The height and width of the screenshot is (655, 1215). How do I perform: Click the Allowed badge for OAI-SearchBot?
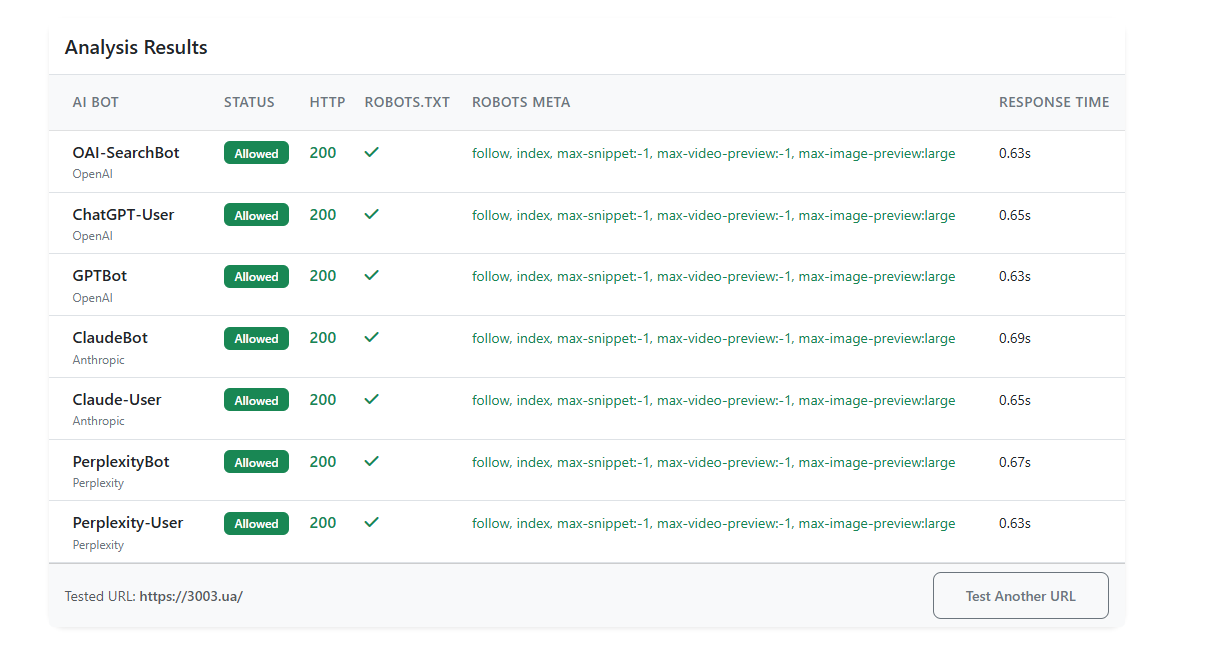pyautogui.click(x=256, y=153)
